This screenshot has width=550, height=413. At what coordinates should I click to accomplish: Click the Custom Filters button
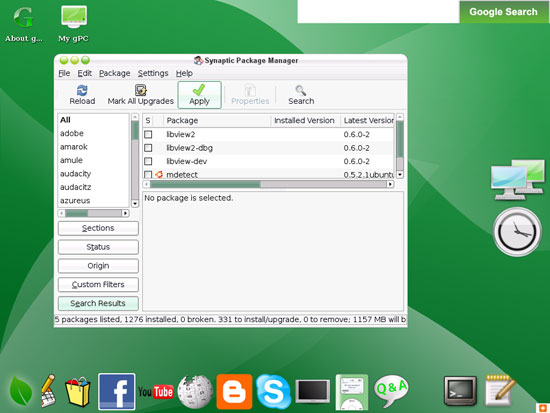click(x=98, y=285)
